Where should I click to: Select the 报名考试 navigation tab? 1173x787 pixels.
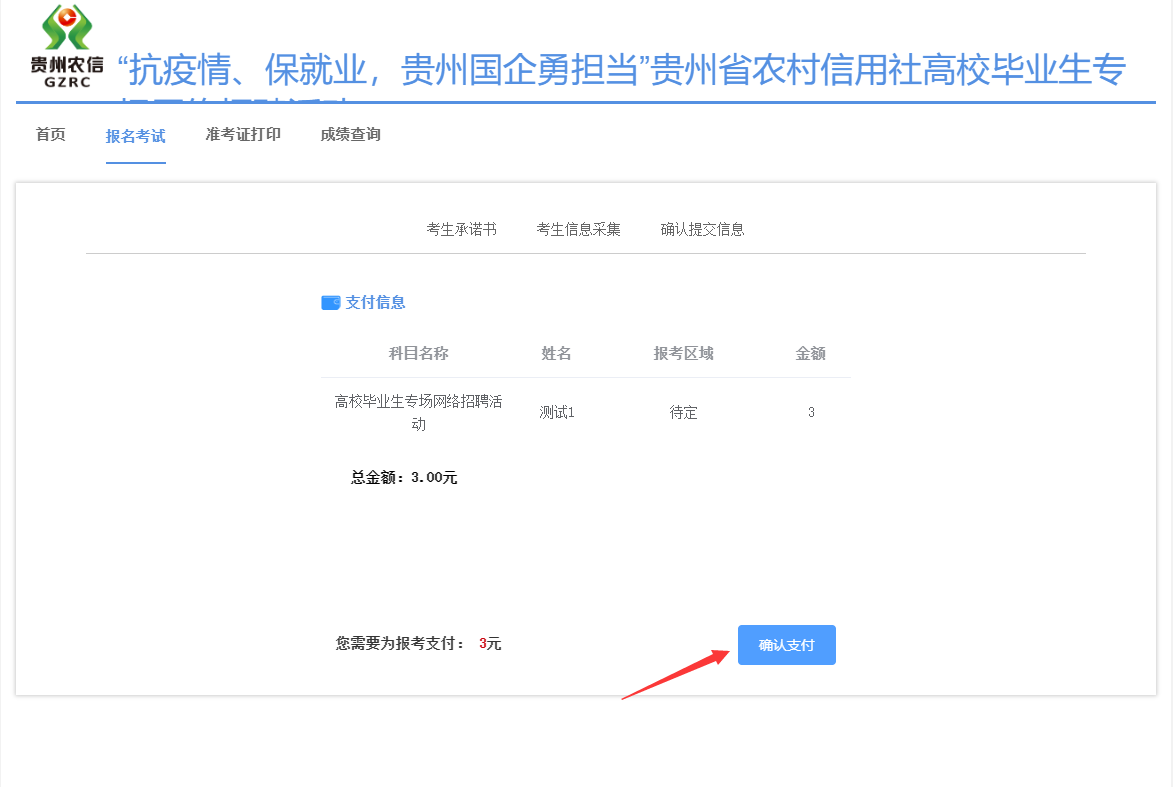(135, 136)
